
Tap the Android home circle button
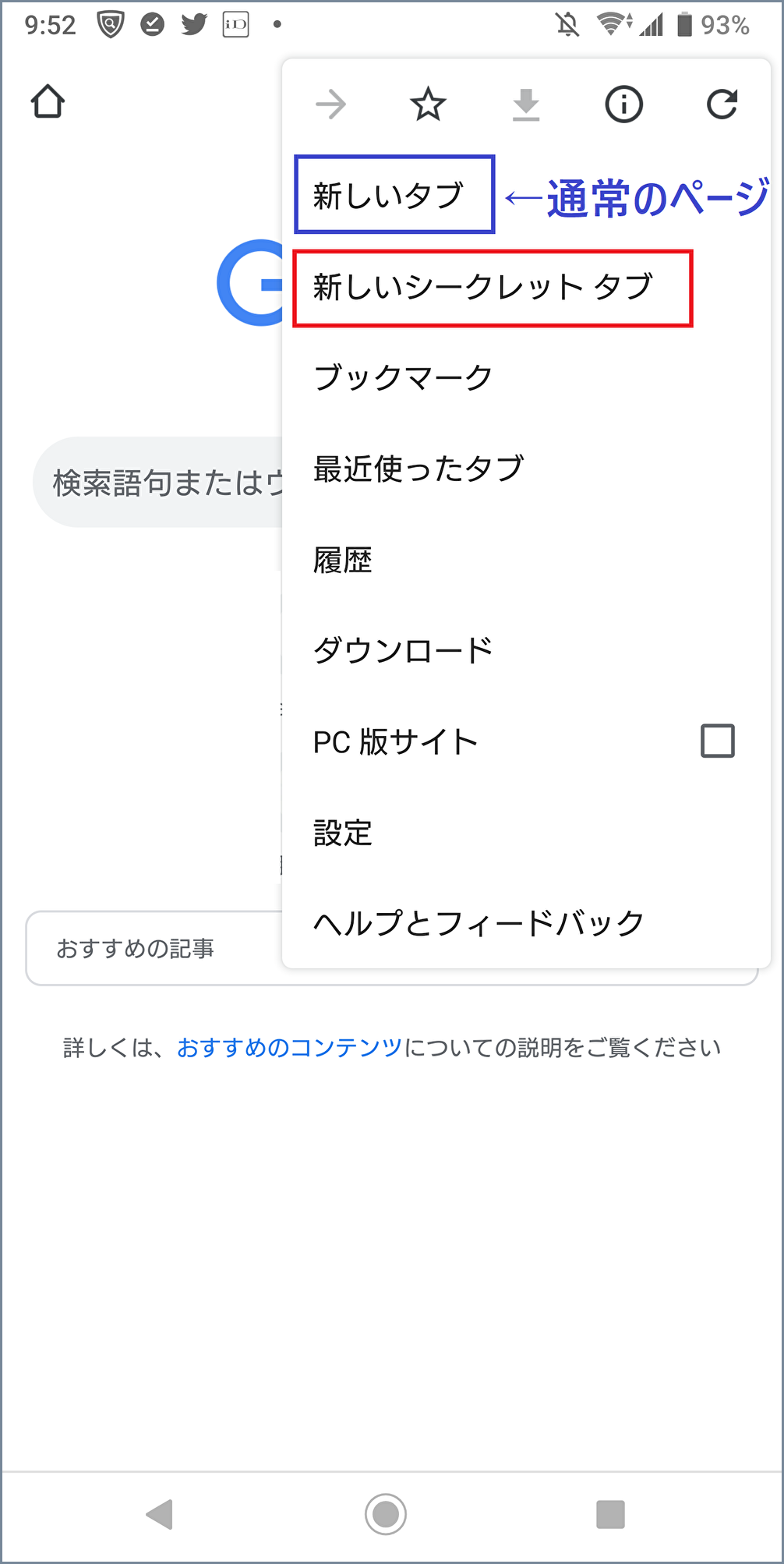(386, 1514)
